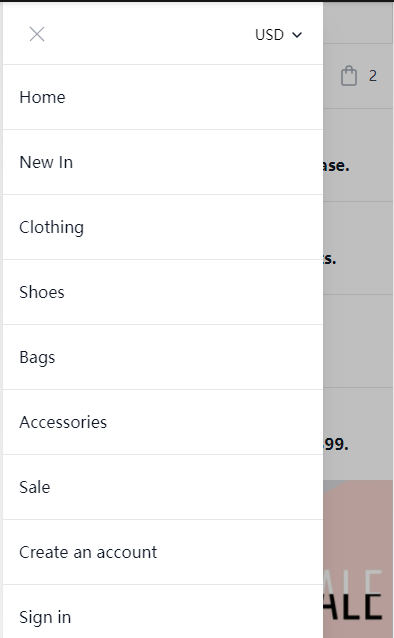Open the New In menu item
The image size is (394, 638).
163,162
